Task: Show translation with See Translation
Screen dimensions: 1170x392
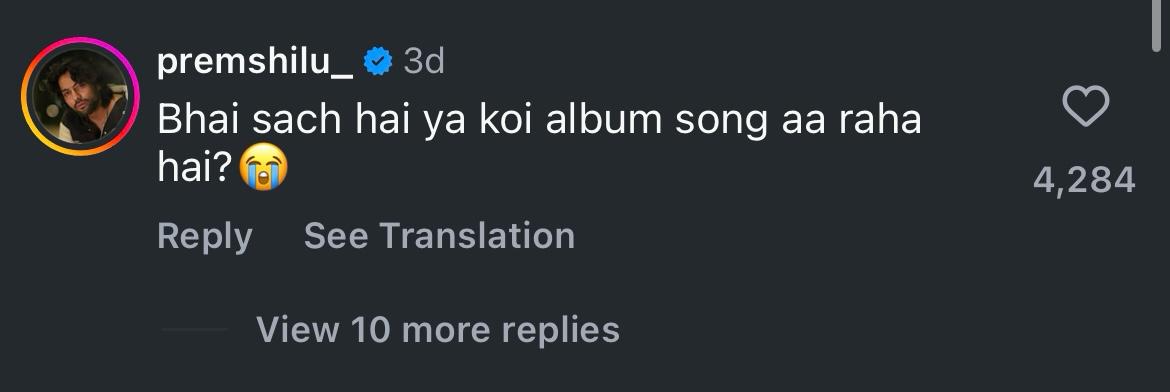Action: click(439, 236)
